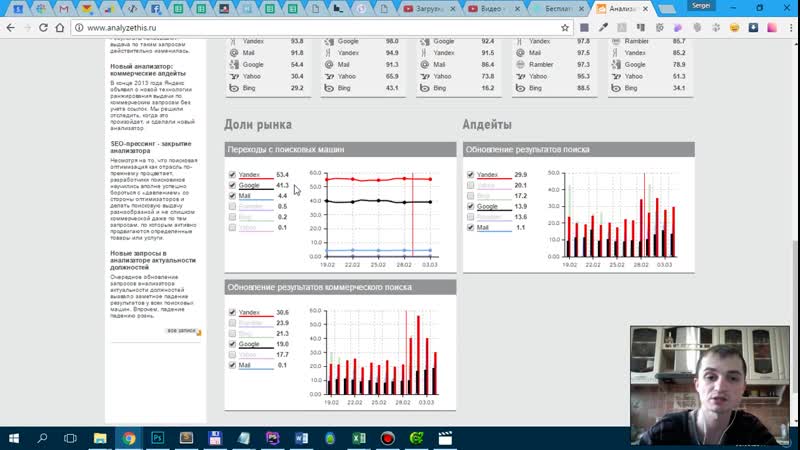The image size is (800, 450).
Task: Enable the 23.9 row checkbox in the commercial chart
Action: click(232, 323)
